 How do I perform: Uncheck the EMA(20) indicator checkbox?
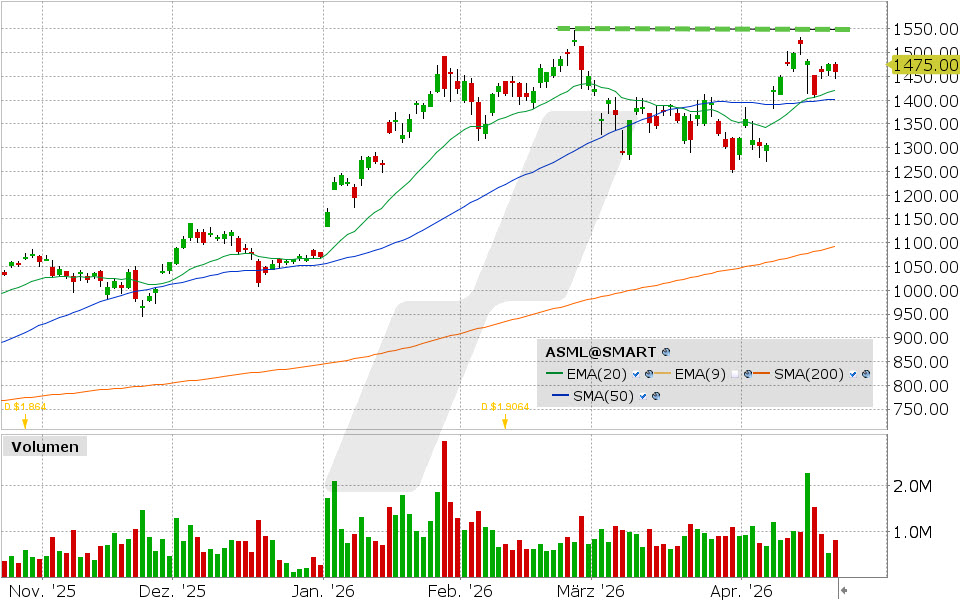[x=636, y=374]
